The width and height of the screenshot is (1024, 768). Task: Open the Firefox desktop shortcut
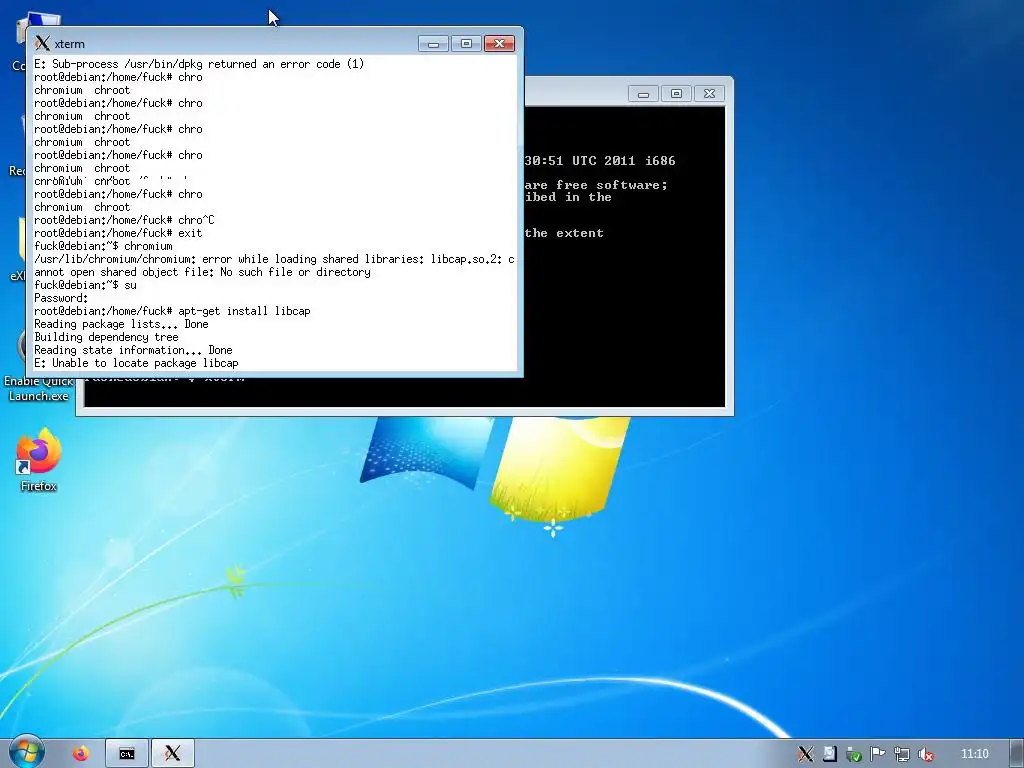tap(39, 460)
